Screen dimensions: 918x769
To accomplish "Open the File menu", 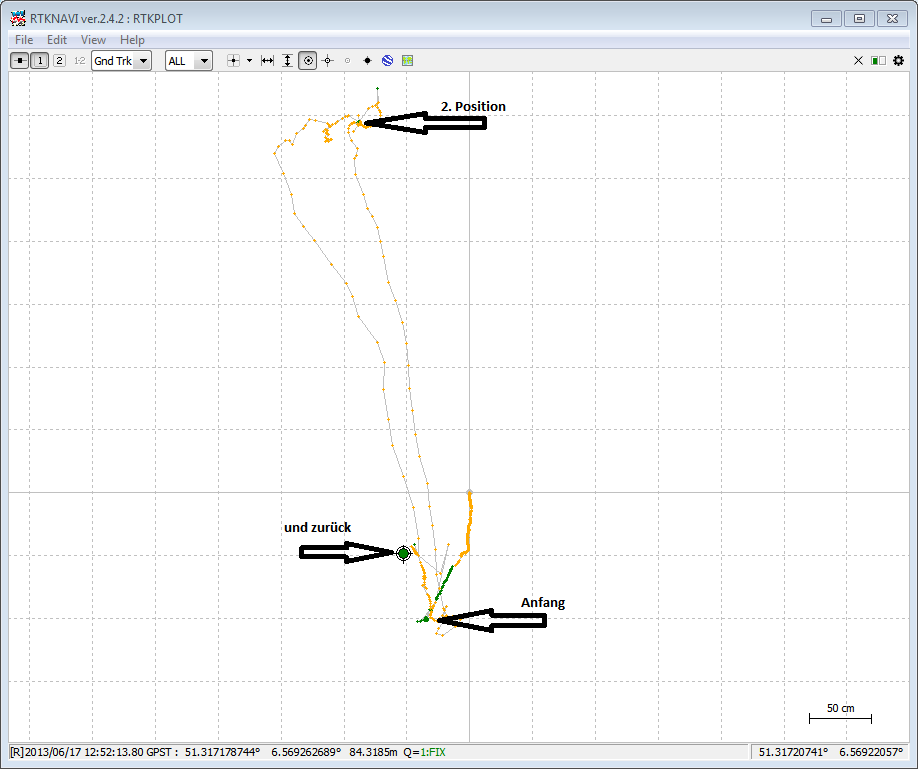I will coord(24,40).
